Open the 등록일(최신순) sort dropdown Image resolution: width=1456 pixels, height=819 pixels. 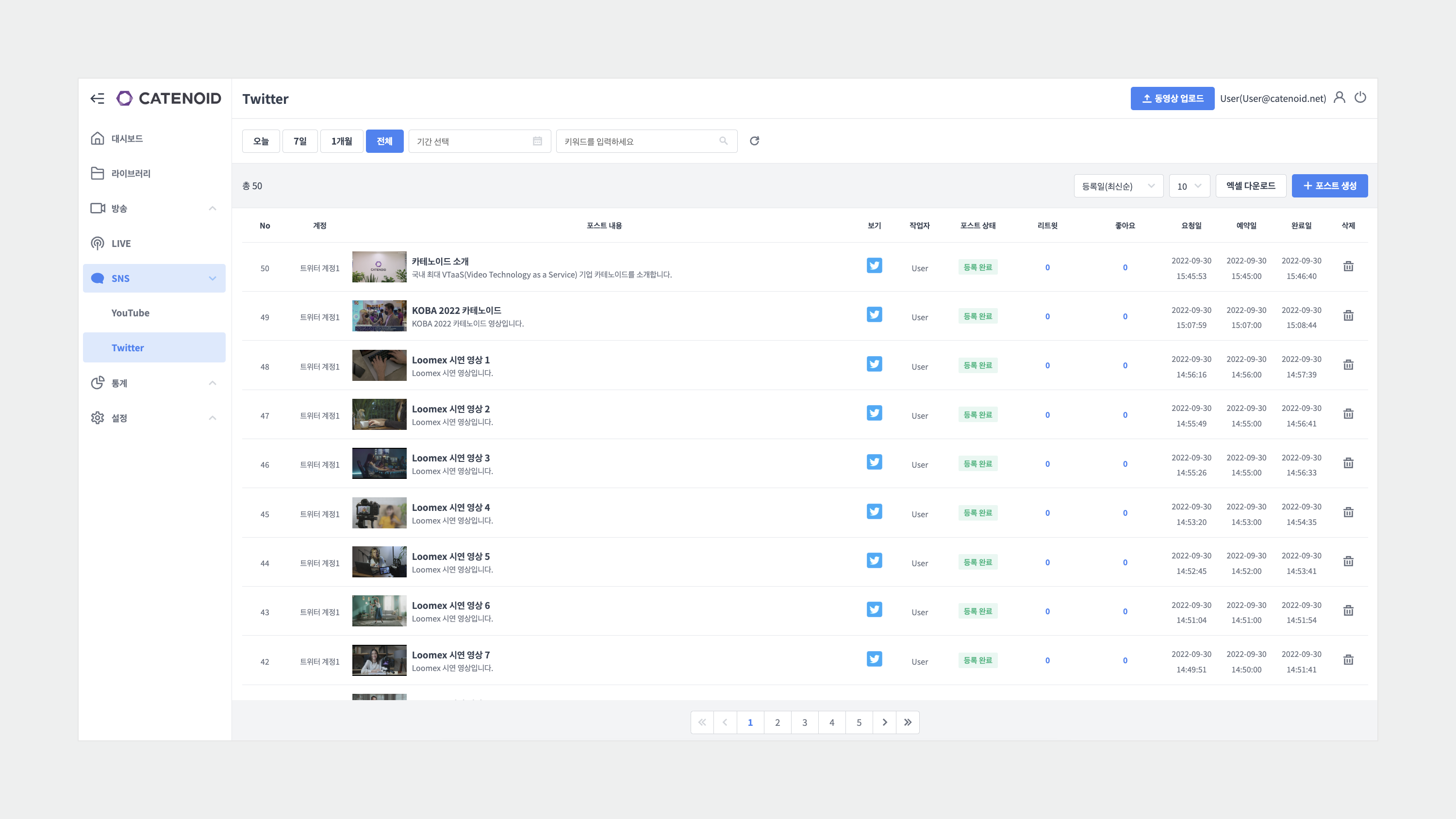(x=1117, y=186)
